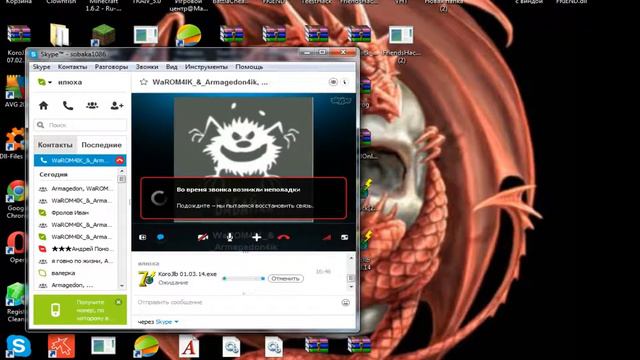Open AVG desktop shortcut
The image size is (640, 360).
click(x=15, y=87)
